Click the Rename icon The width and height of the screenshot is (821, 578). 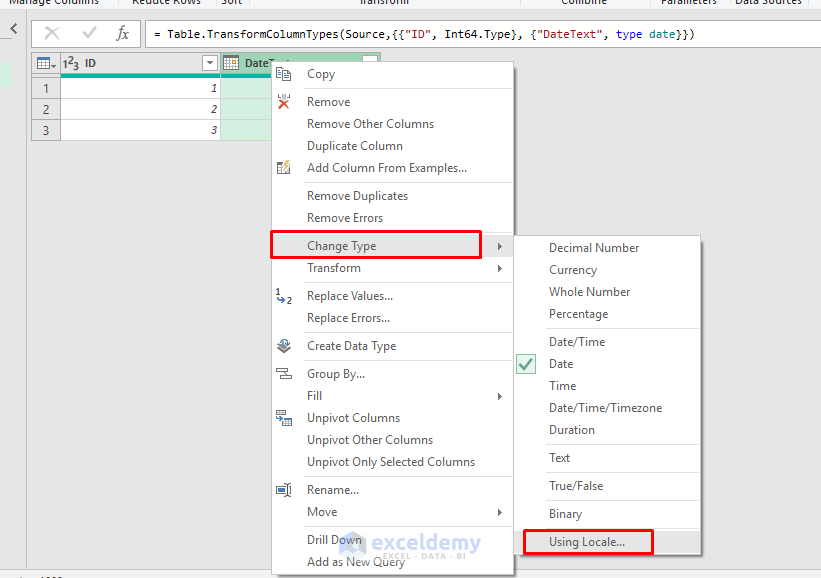click(284, 490)
